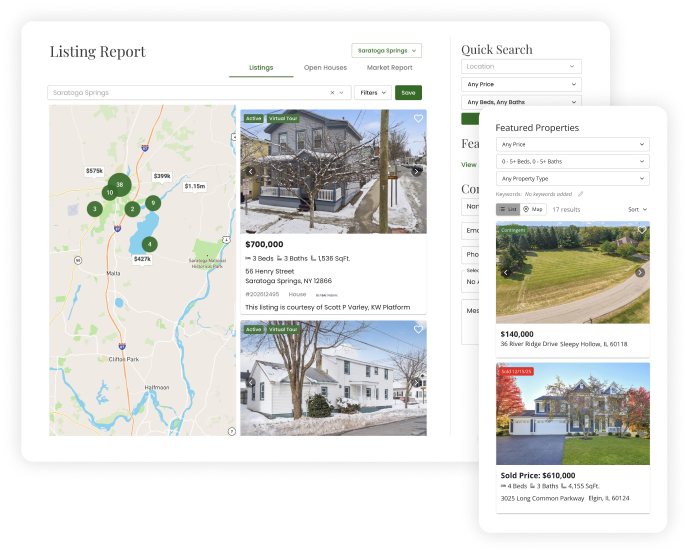Open Any Property Type dropdown
Image resolution: width=689 pixels, height=555 pixels.
click(x=573, y=179)
